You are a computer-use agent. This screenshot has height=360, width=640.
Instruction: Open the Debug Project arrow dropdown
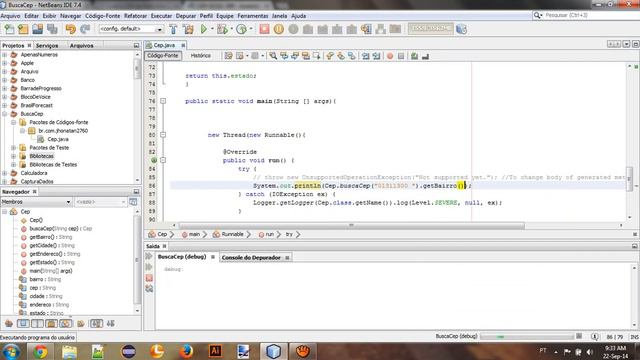(x=231, y=29)
